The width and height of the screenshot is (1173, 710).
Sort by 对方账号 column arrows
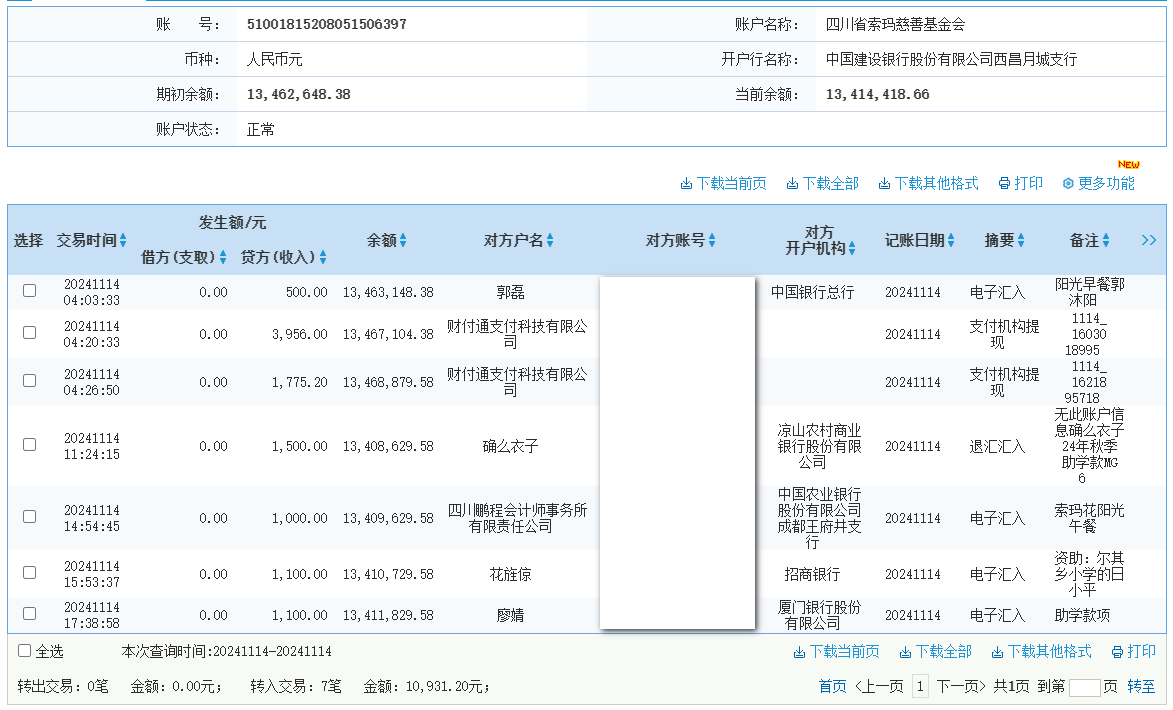[712, 240]
